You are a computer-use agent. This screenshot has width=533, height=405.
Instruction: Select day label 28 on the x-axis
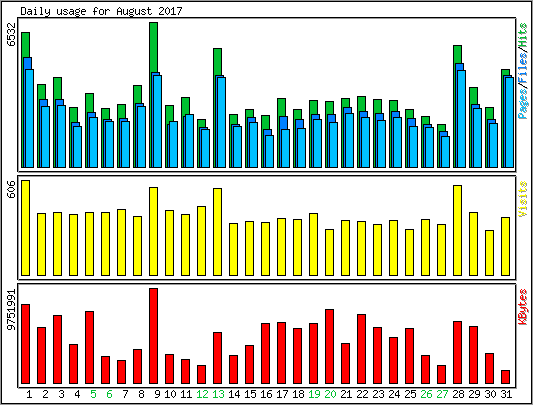pos(458,394)
